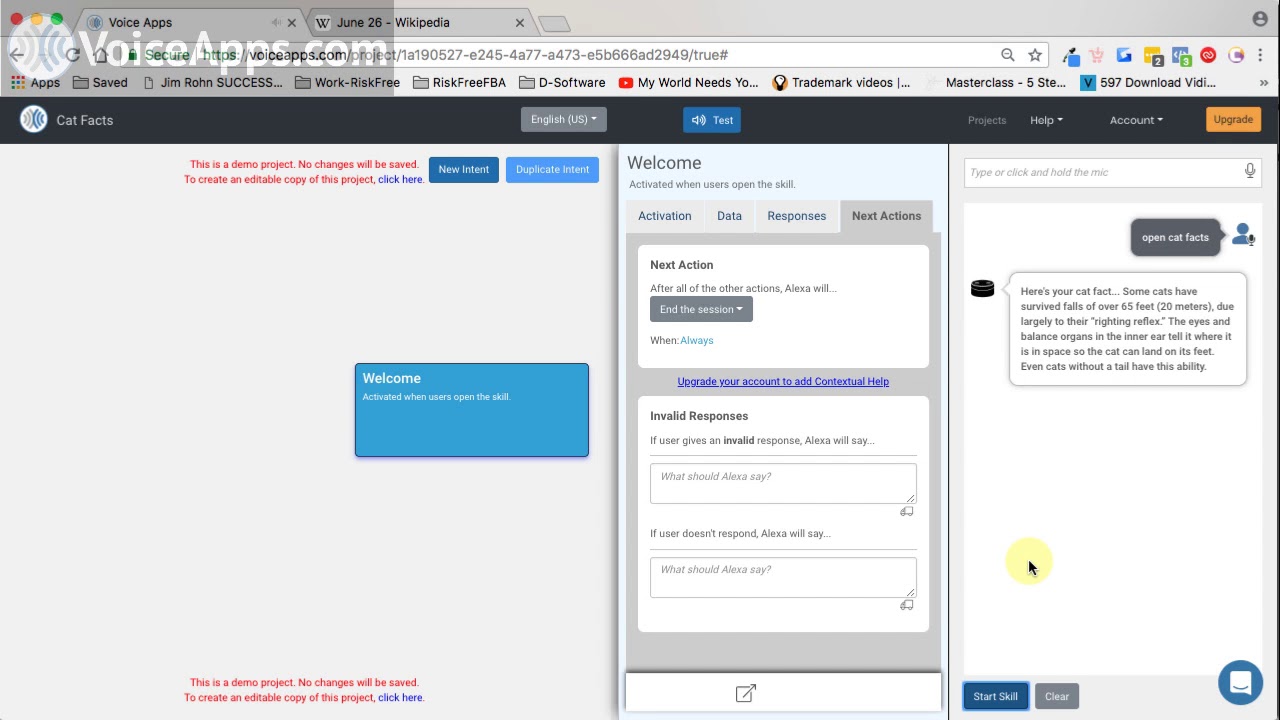Click the 'Always' condition link

click(697, 340)
